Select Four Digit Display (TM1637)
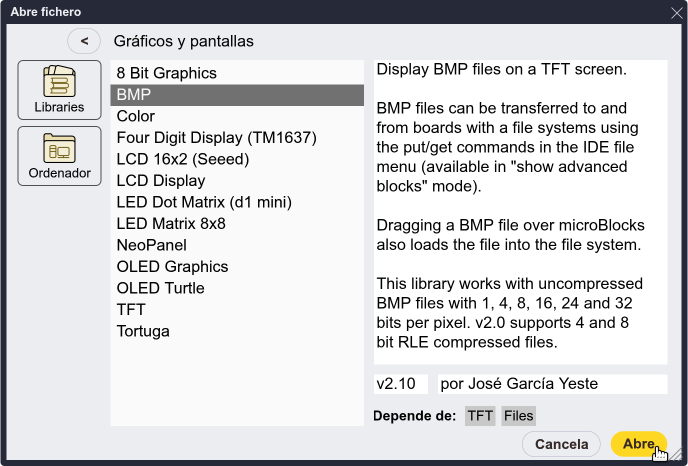The height and width of the screenshot is (466, 688). pyautogui.click(x=237, y=138)
